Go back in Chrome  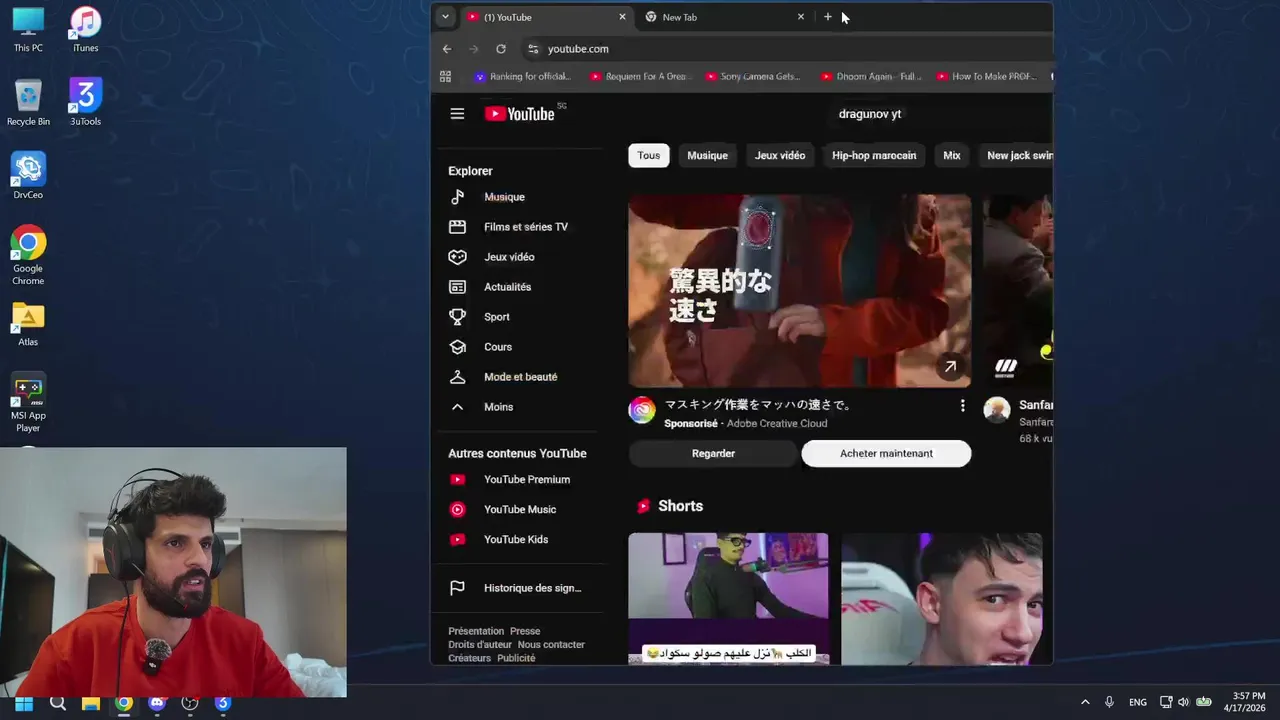pos(447,49)
